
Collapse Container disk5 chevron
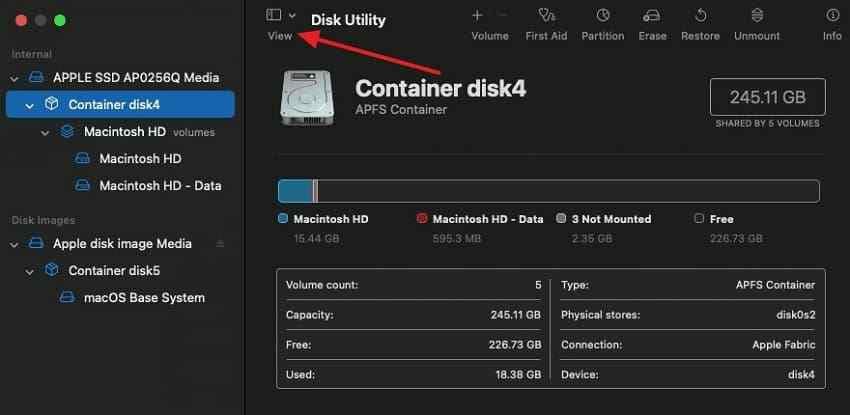pos(30,271)
